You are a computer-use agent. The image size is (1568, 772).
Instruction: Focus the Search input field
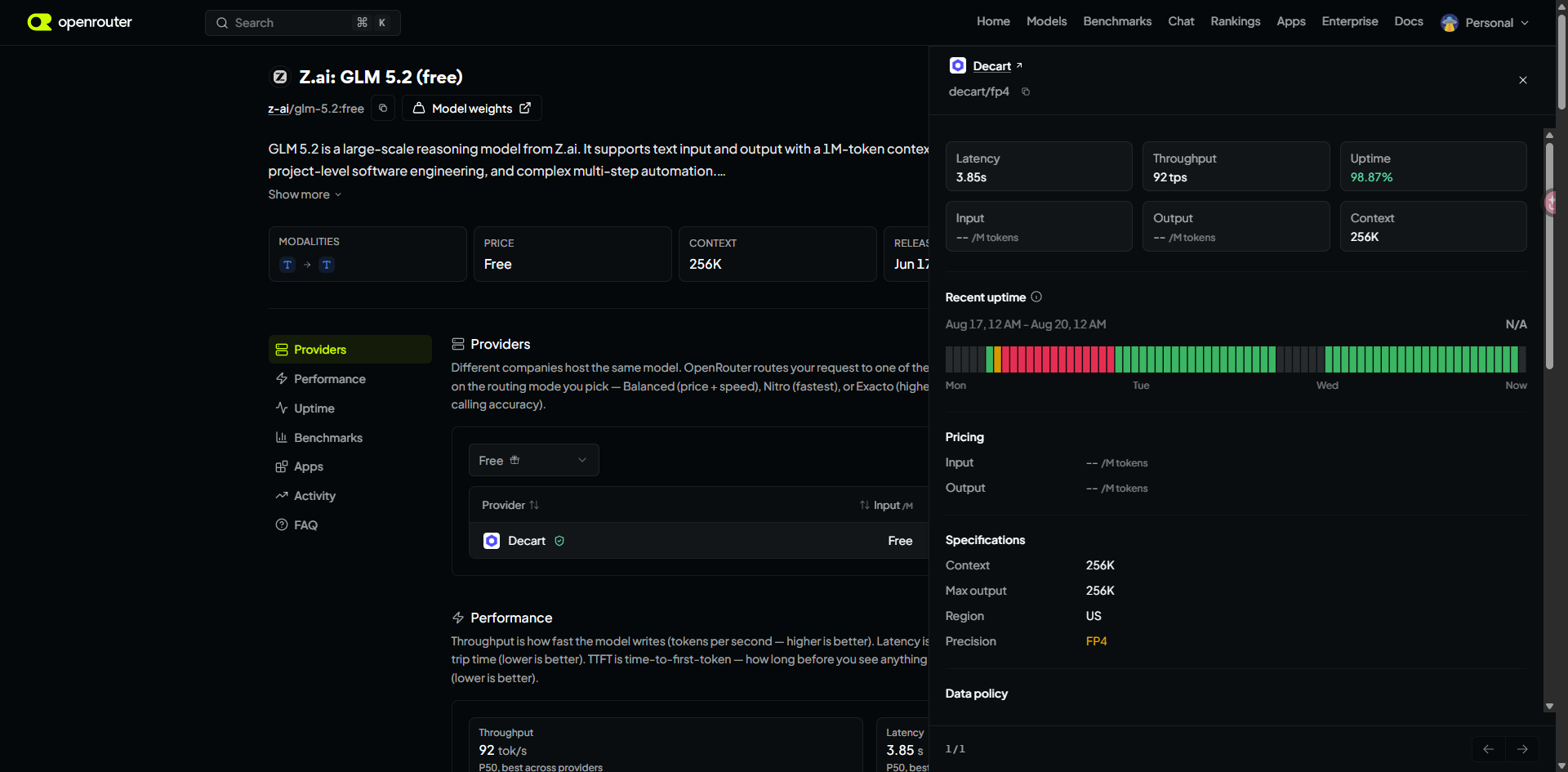point(303,23)
